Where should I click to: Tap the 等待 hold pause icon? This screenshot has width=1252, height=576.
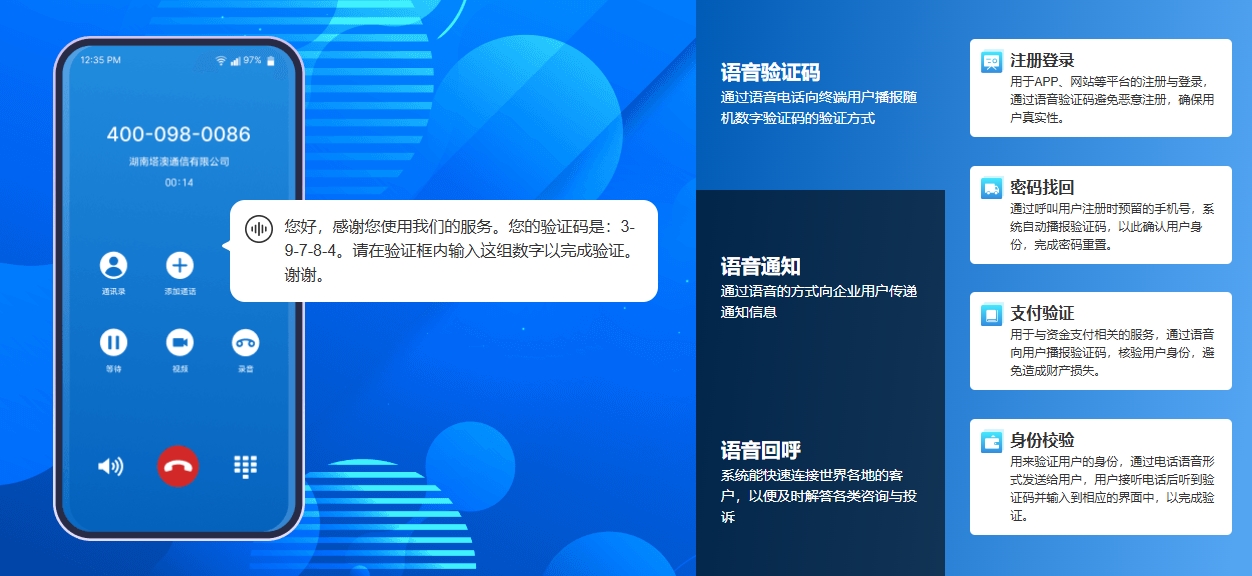click(113, 343)
